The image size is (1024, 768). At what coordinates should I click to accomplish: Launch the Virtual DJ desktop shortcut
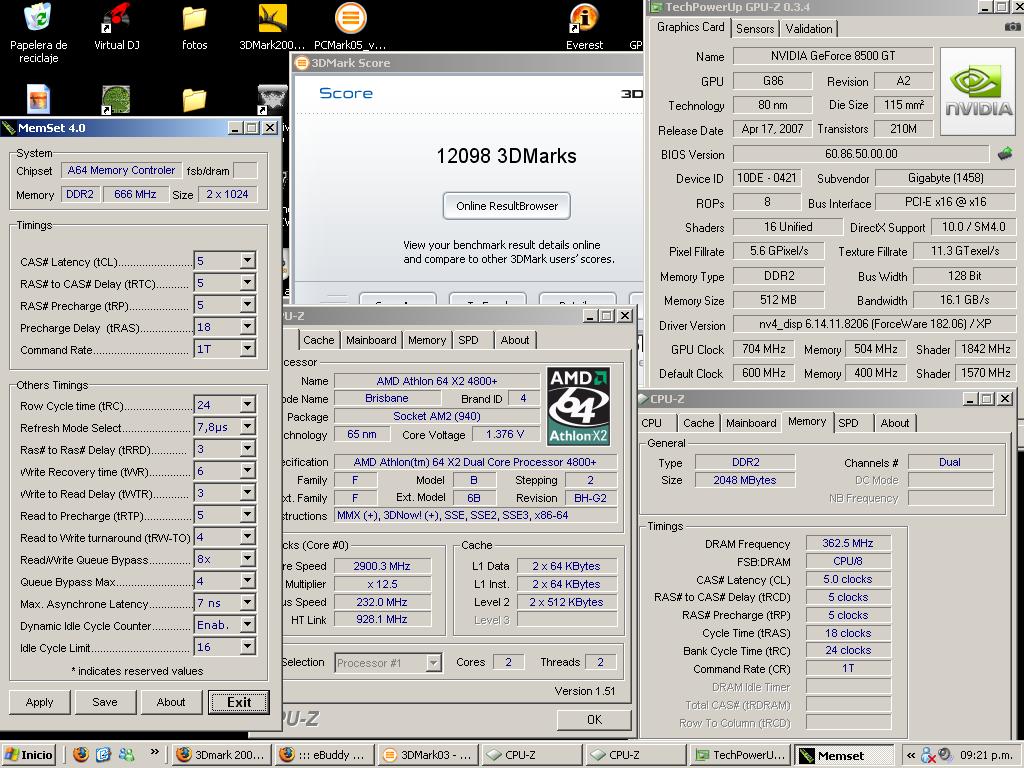pyautogui.click(x=117, y=26)
